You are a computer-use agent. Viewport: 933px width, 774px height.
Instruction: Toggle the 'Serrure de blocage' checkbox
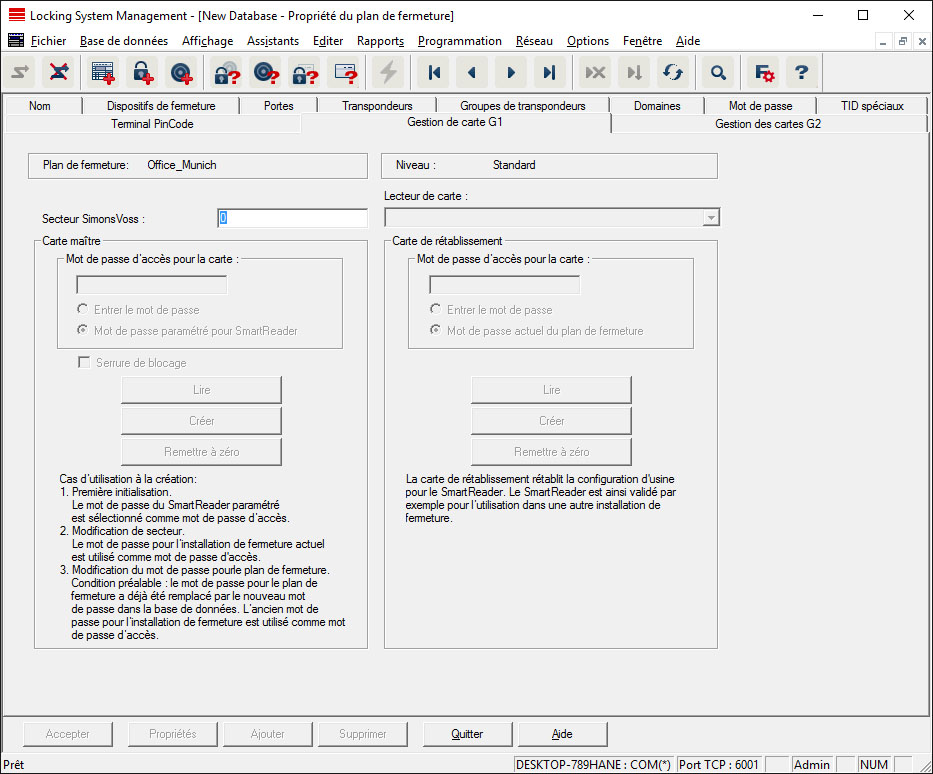85,363
